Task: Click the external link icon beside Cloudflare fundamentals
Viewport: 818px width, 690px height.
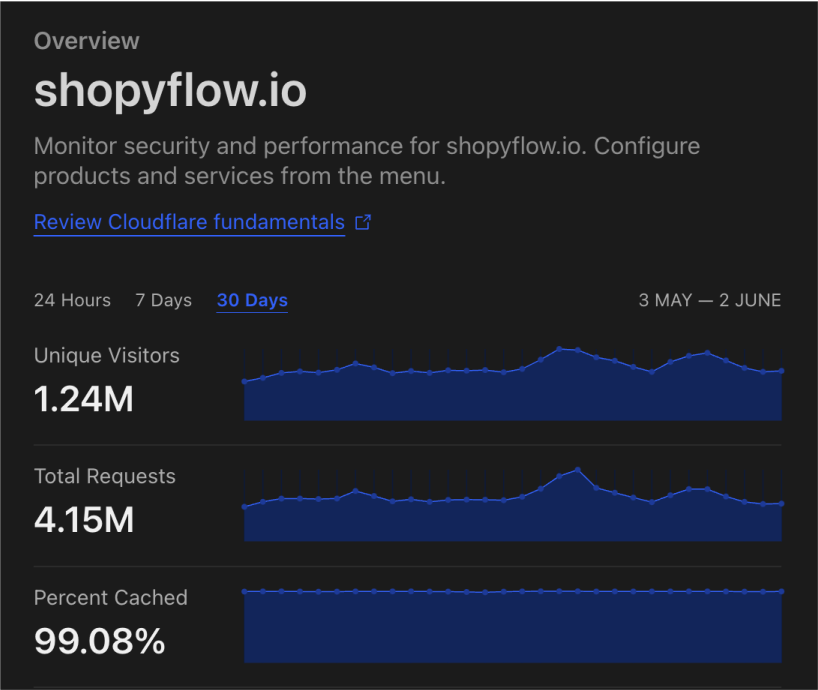Action: tap(363, 222)
